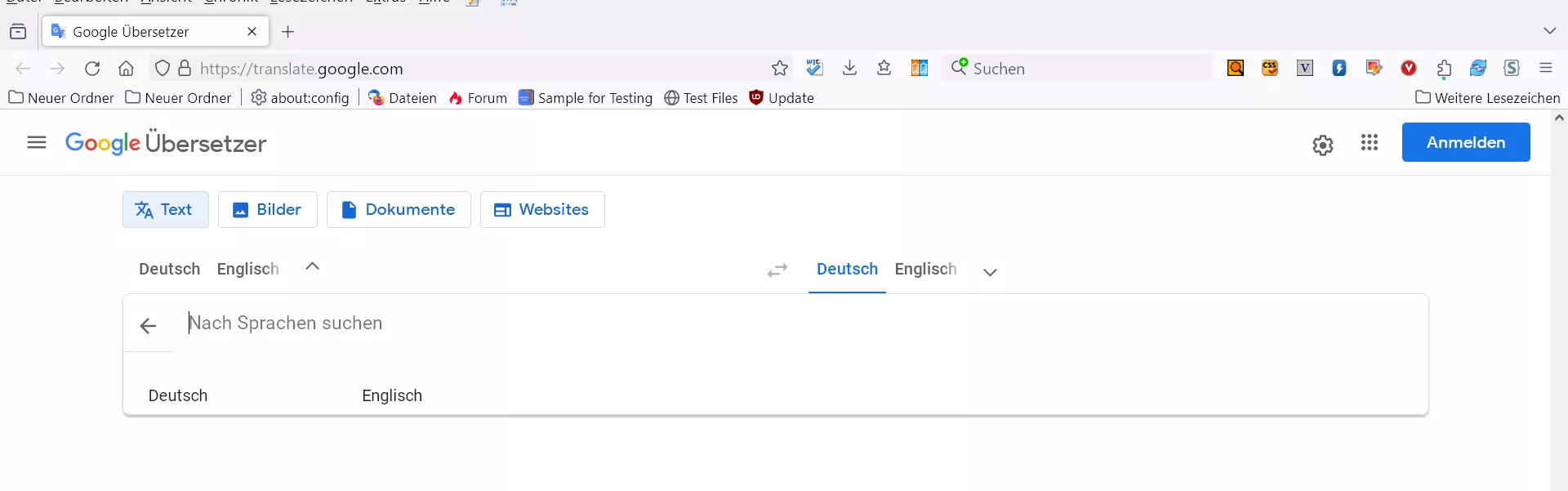Go back from language search
This screenshot has width=1568, height=491.
coord(148,326)
